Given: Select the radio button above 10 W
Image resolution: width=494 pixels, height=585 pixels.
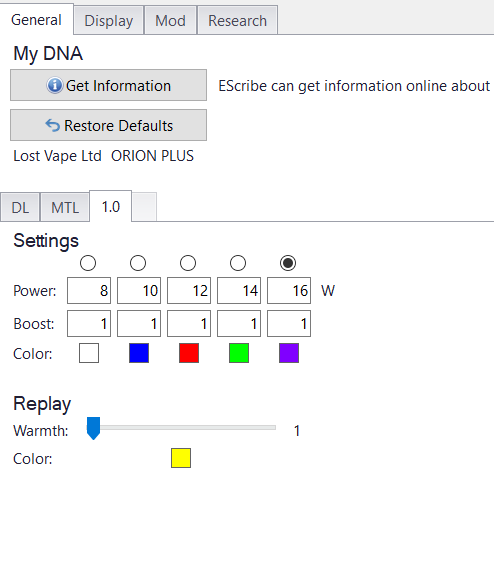Looking at the screenshot, I should point(138,263).
